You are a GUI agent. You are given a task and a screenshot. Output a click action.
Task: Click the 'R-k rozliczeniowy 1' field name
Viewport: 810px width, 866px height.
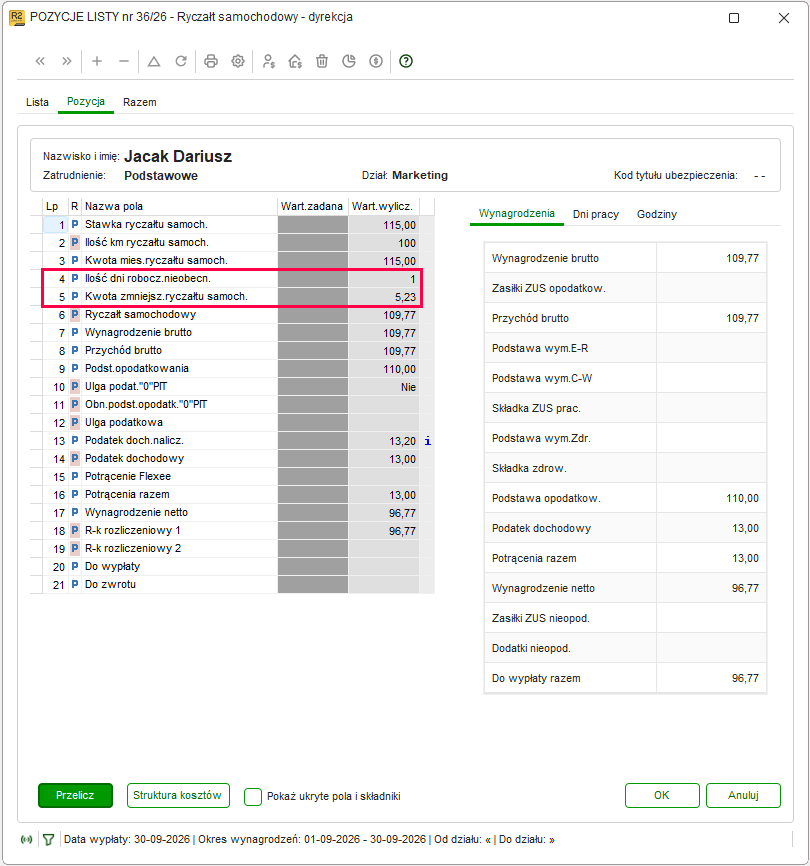pos(133,531)
